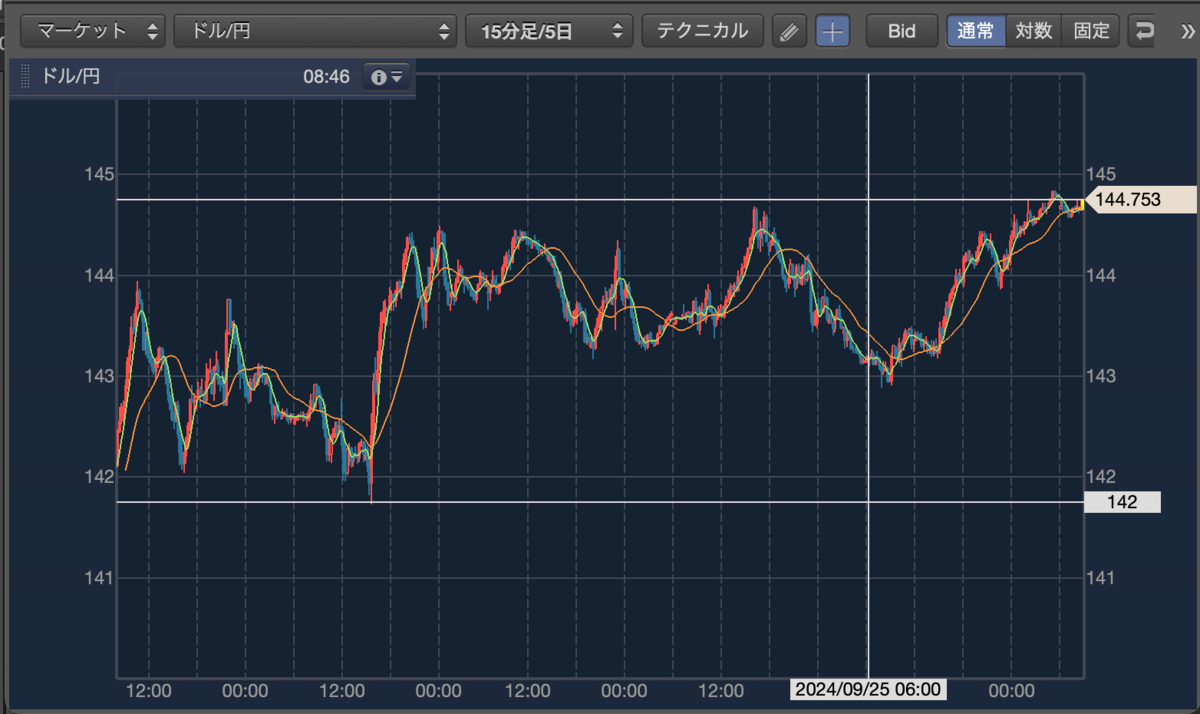Click the right-axis 143 price label
This screenshot has height=714, width=1200.
1101,376
